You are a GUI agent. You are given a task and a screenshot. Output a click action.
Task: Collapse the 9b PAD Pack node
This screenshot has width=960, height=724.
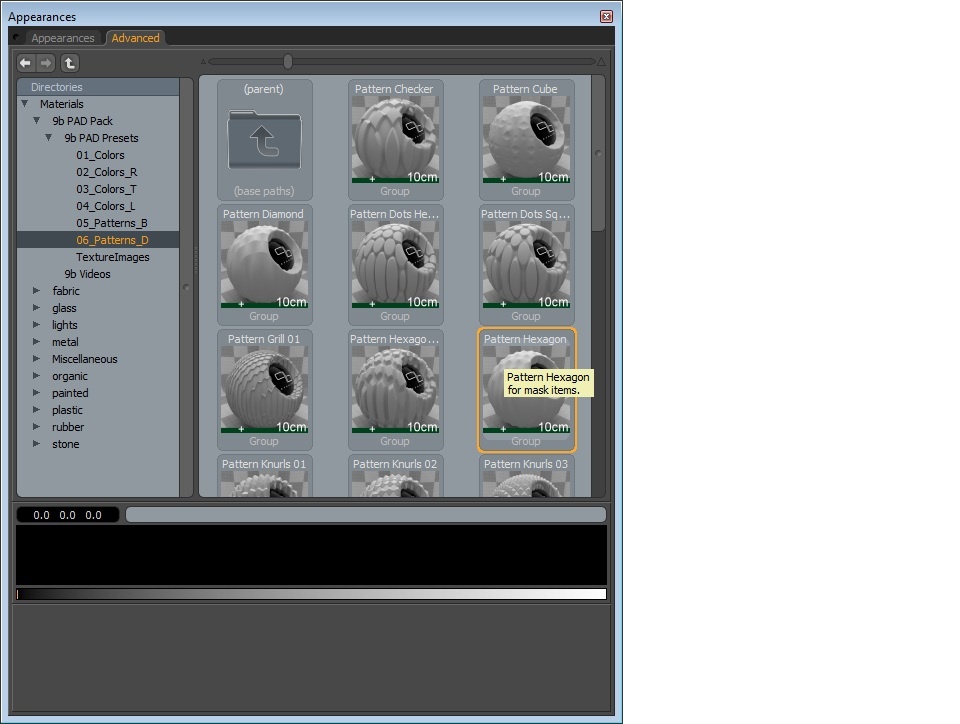(x=37, y=121)
